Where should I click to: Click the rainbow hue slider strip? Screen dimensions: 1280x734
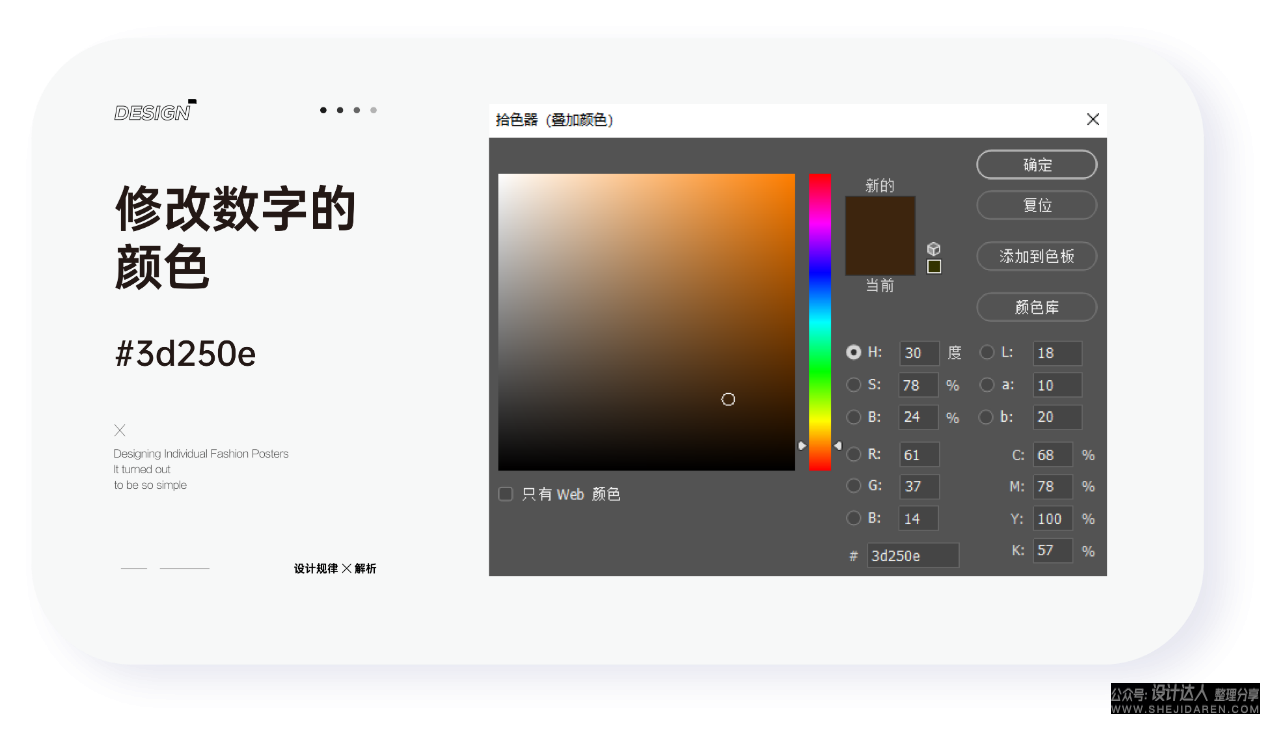point(820,322)
